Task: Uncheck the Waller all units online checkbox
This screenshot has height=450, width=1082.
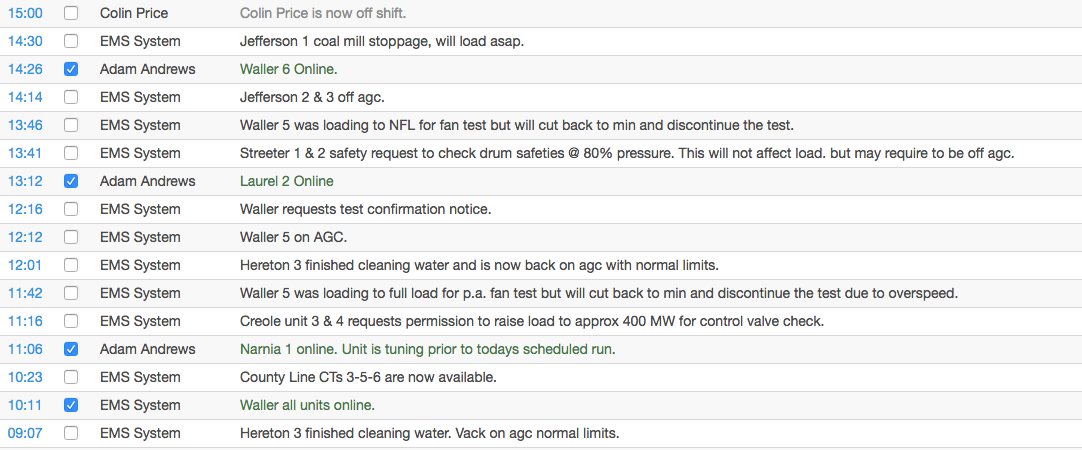Action: pos(71,405)
